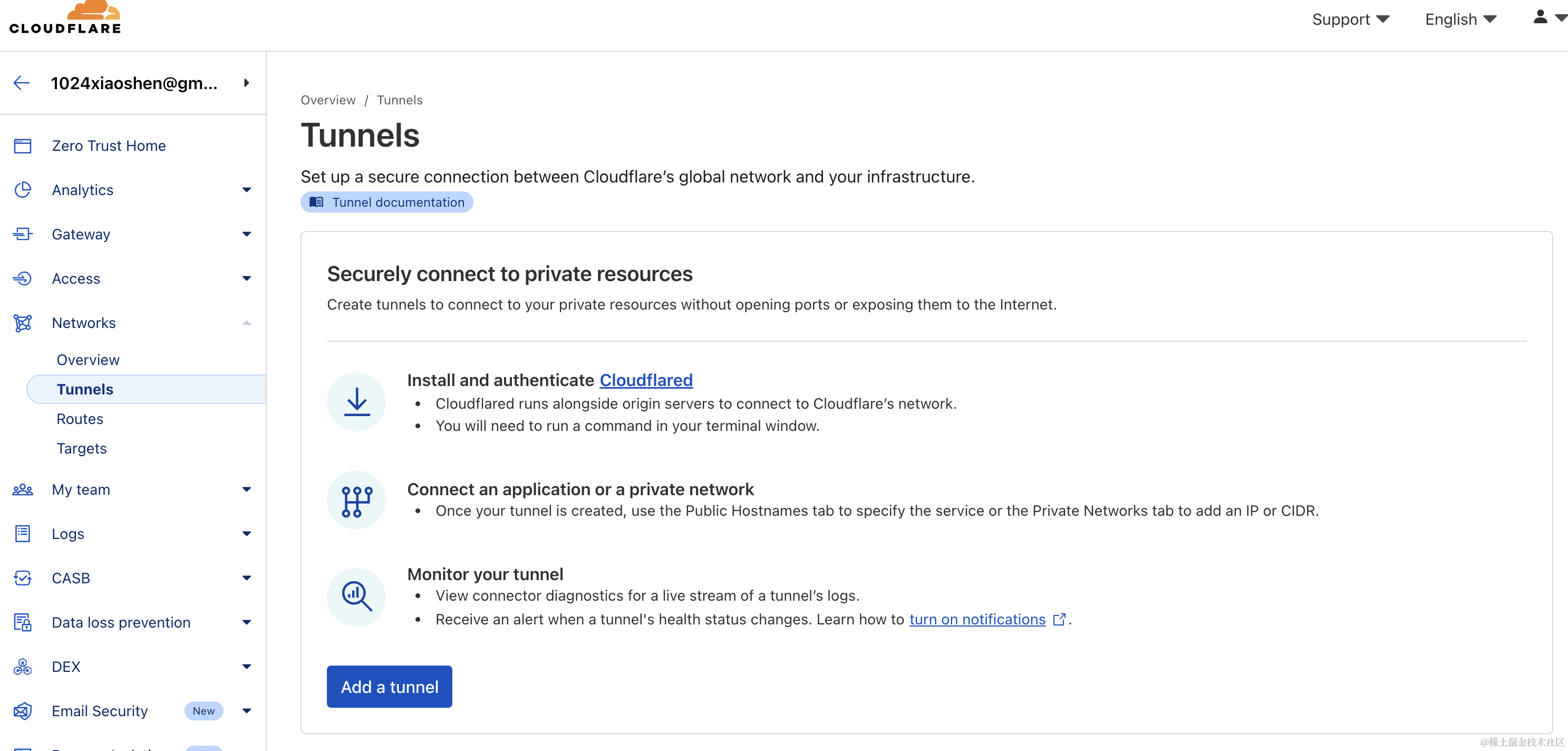Click the back arrow icon beside account name
1568x751 pixels.
coord(22,83)
